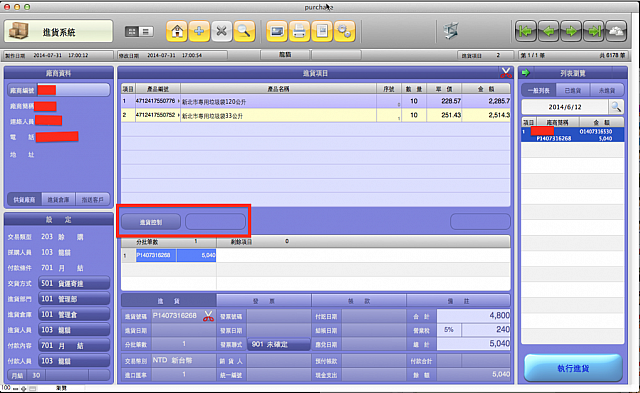
Task: Click the printer icon
Action: (x=299, y=31)
